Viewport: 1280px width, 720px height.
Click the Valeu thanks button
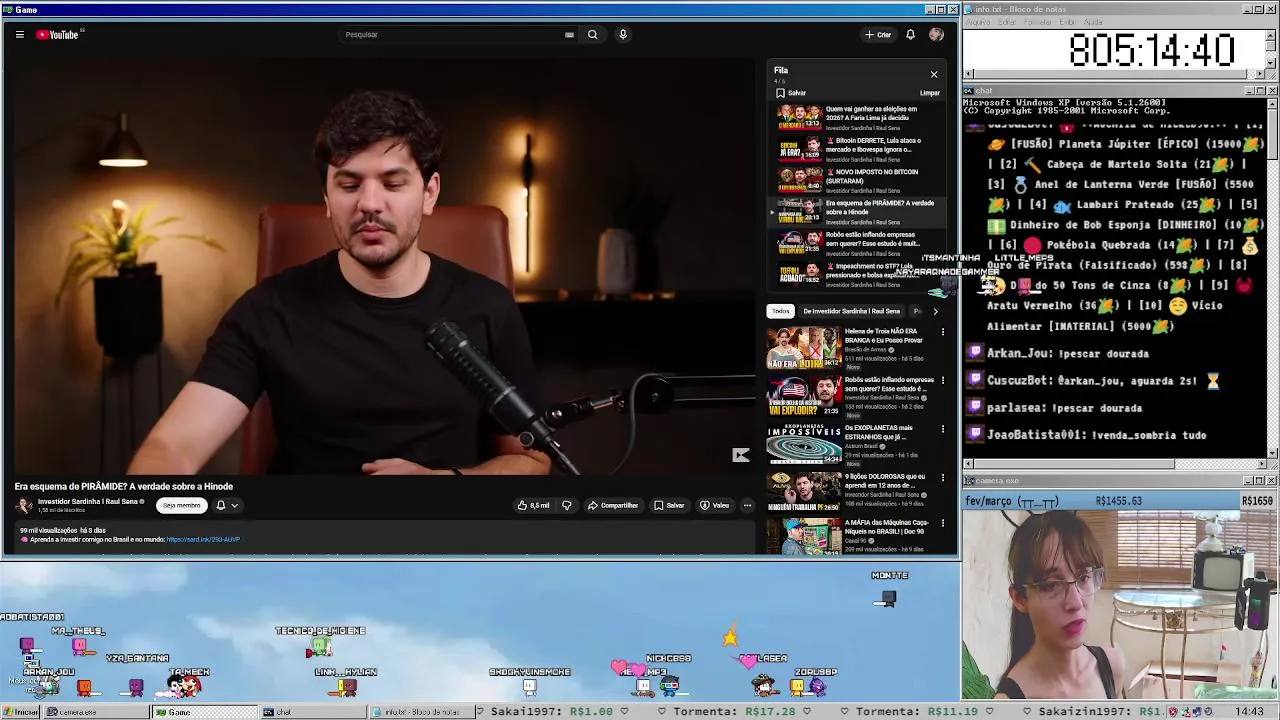(714, 505)
